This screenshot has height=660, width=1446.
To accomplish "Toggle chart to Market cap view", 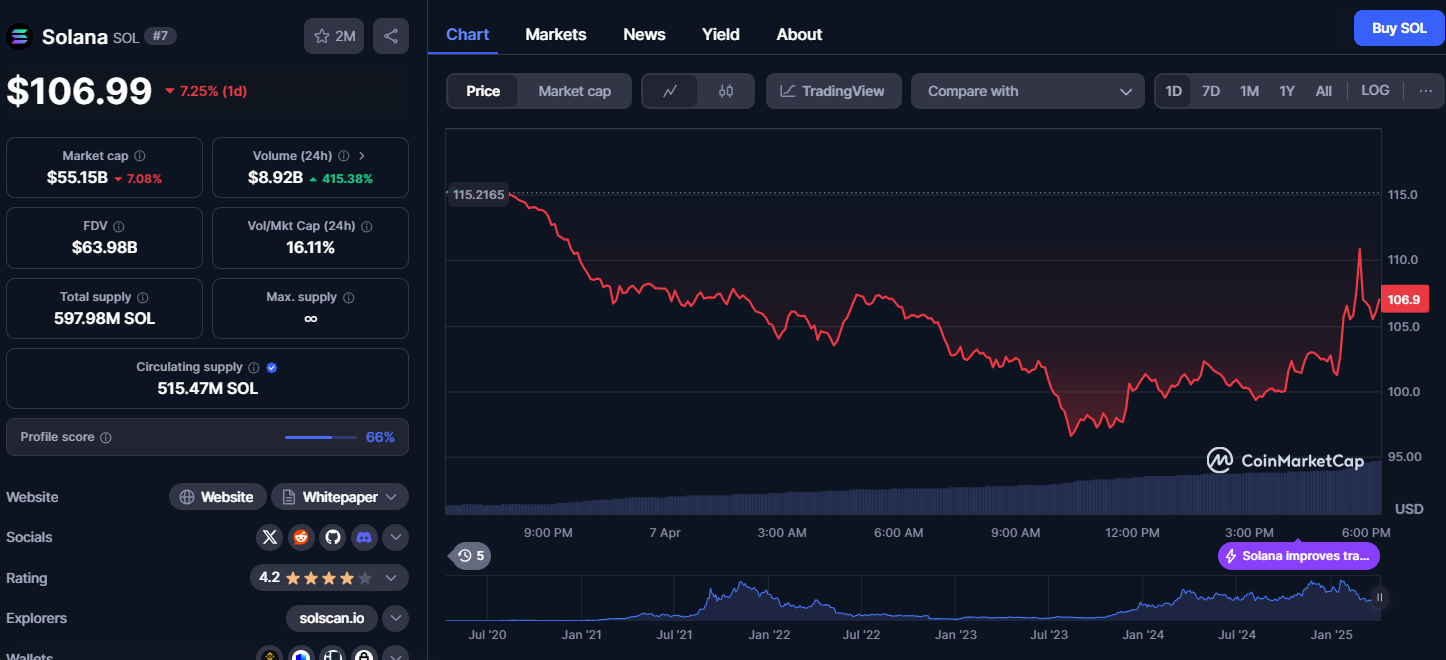I will [574, 91].
